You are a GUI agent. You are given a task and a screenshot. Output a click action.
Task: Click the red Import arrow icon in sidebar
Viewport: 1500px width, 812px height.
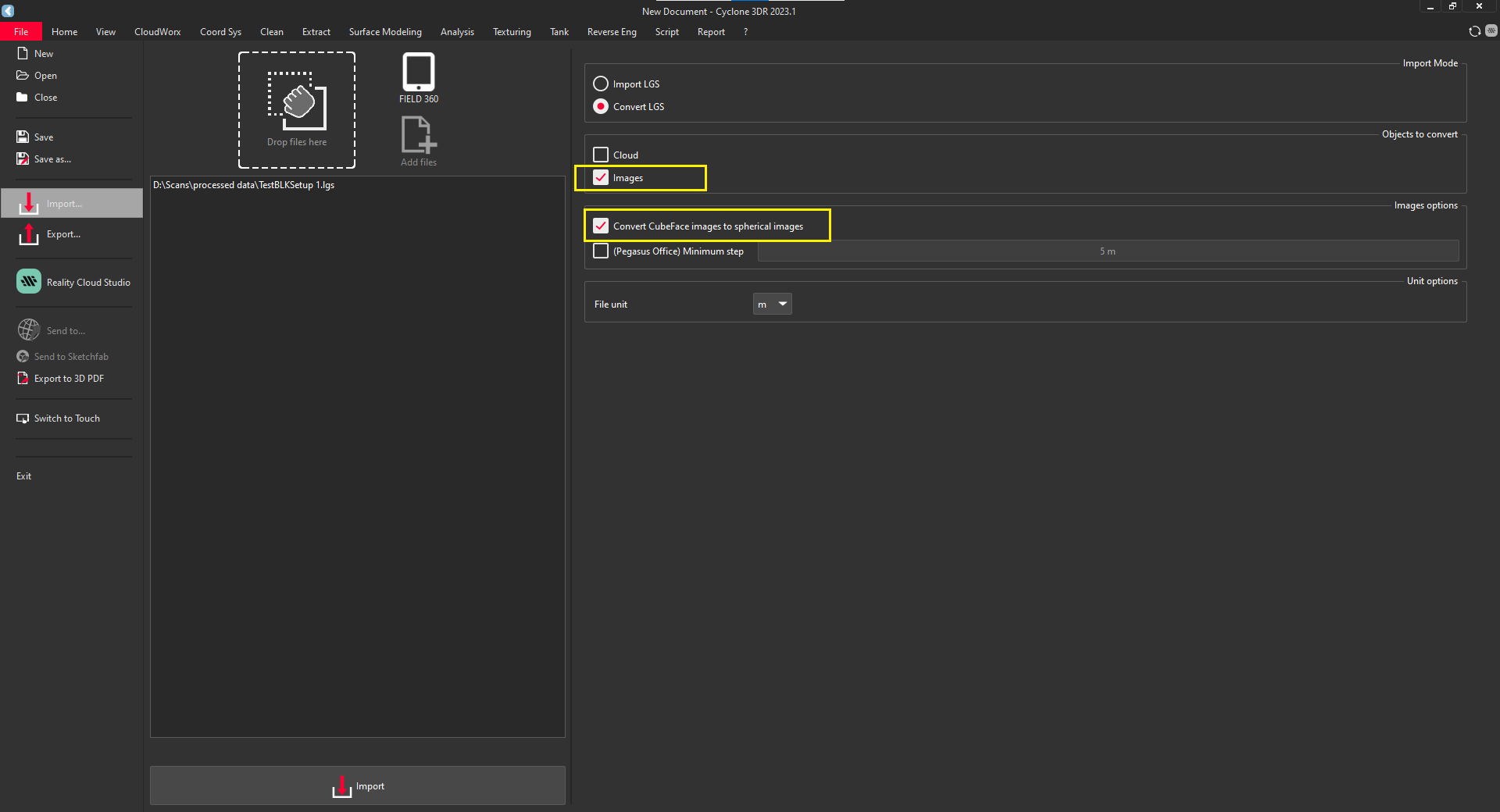[29, 203]
